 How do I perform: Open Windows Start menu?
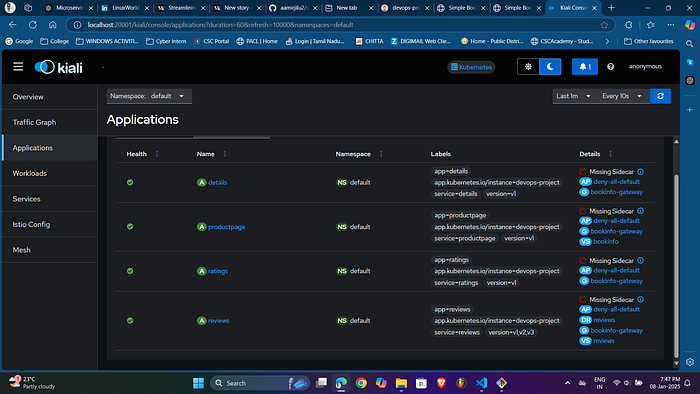coord(198,383)
